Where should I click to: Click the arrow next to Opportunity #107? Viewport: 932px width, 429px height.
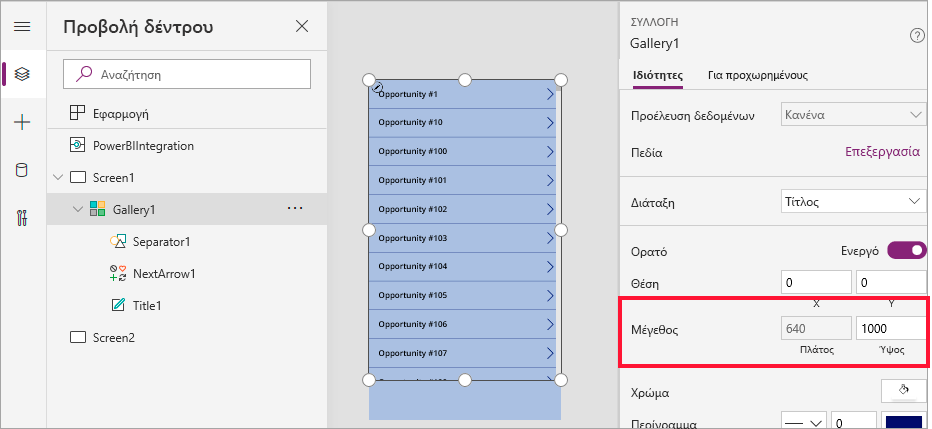pos(550,353)
